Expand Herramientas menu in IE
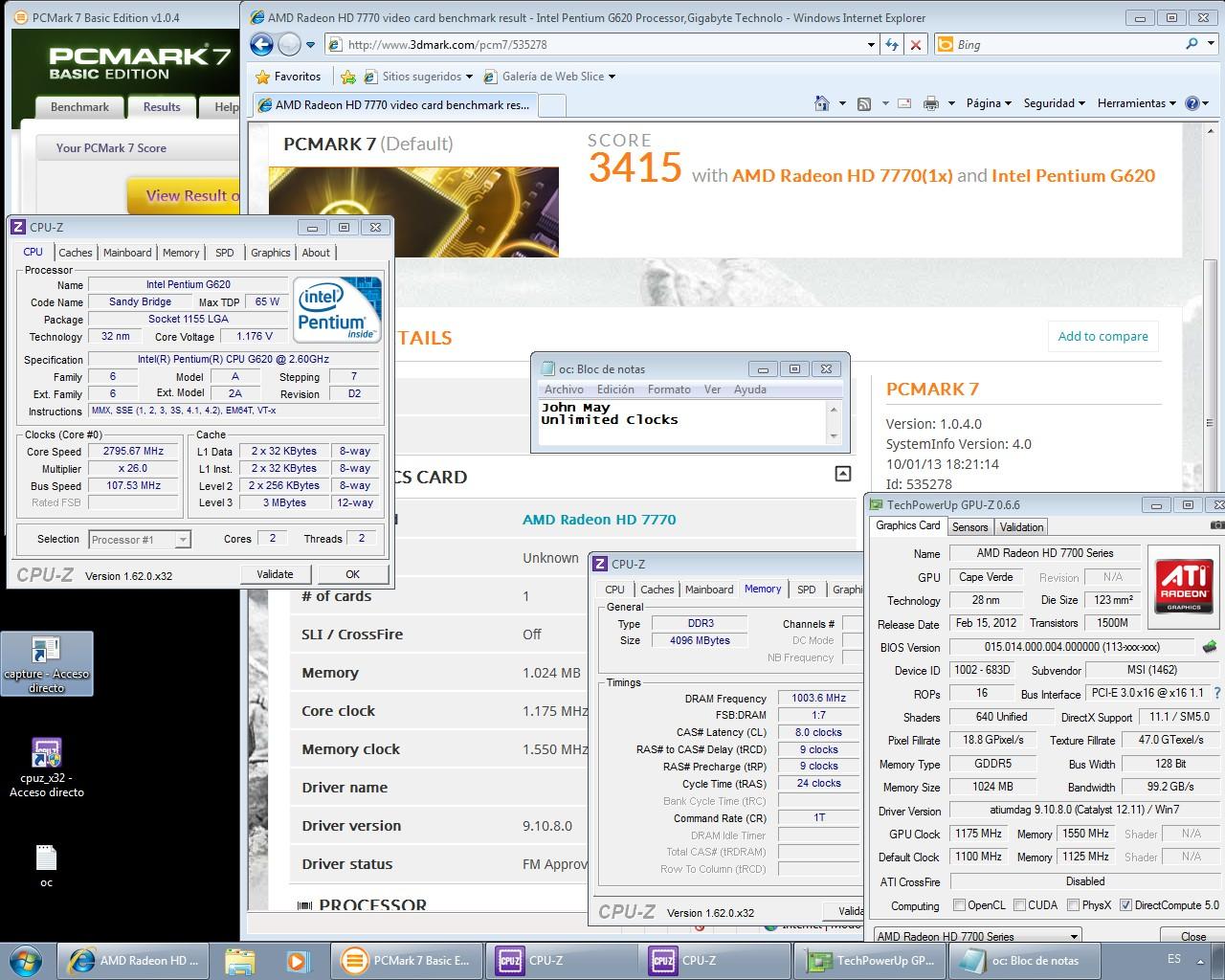This screenshot has height=980, width=1225. 1136,103
